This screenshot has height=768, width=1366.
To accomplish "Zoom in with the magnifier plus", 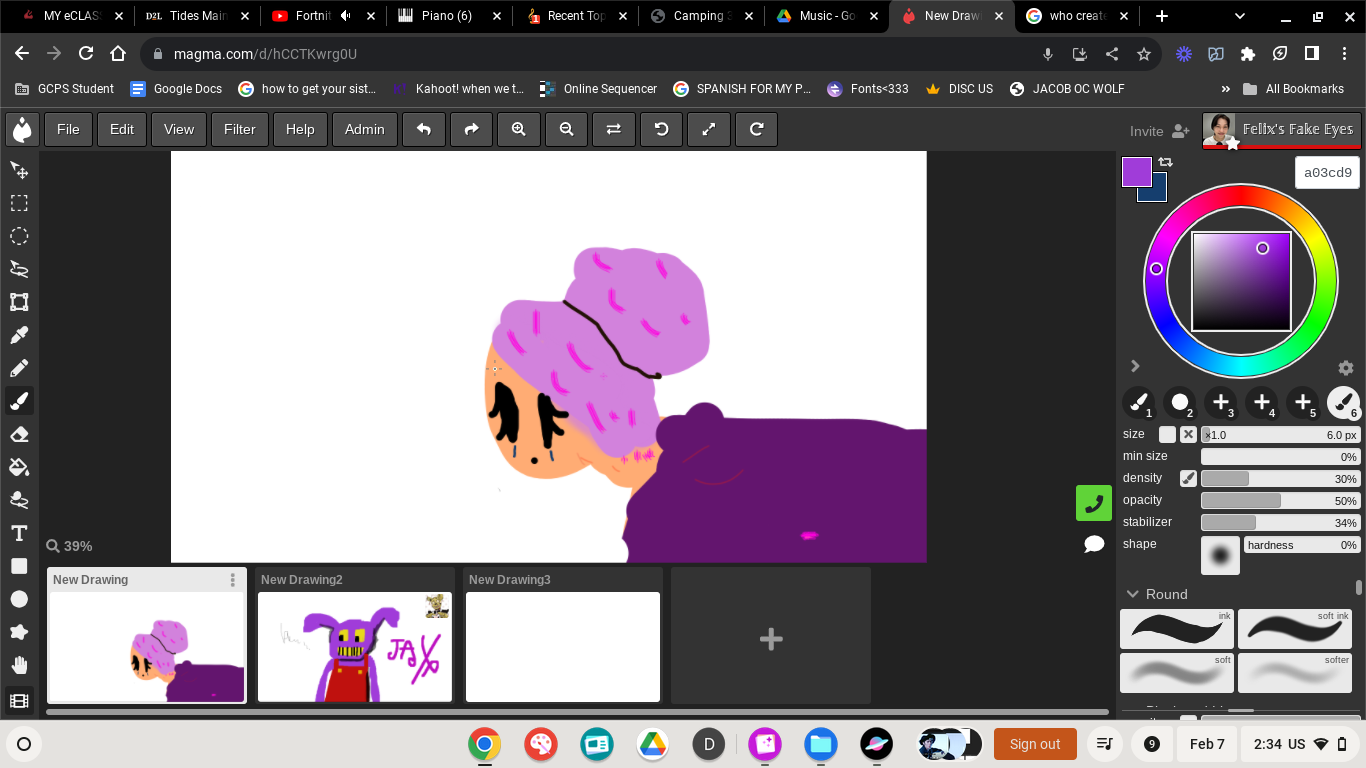I will point(519,129).
